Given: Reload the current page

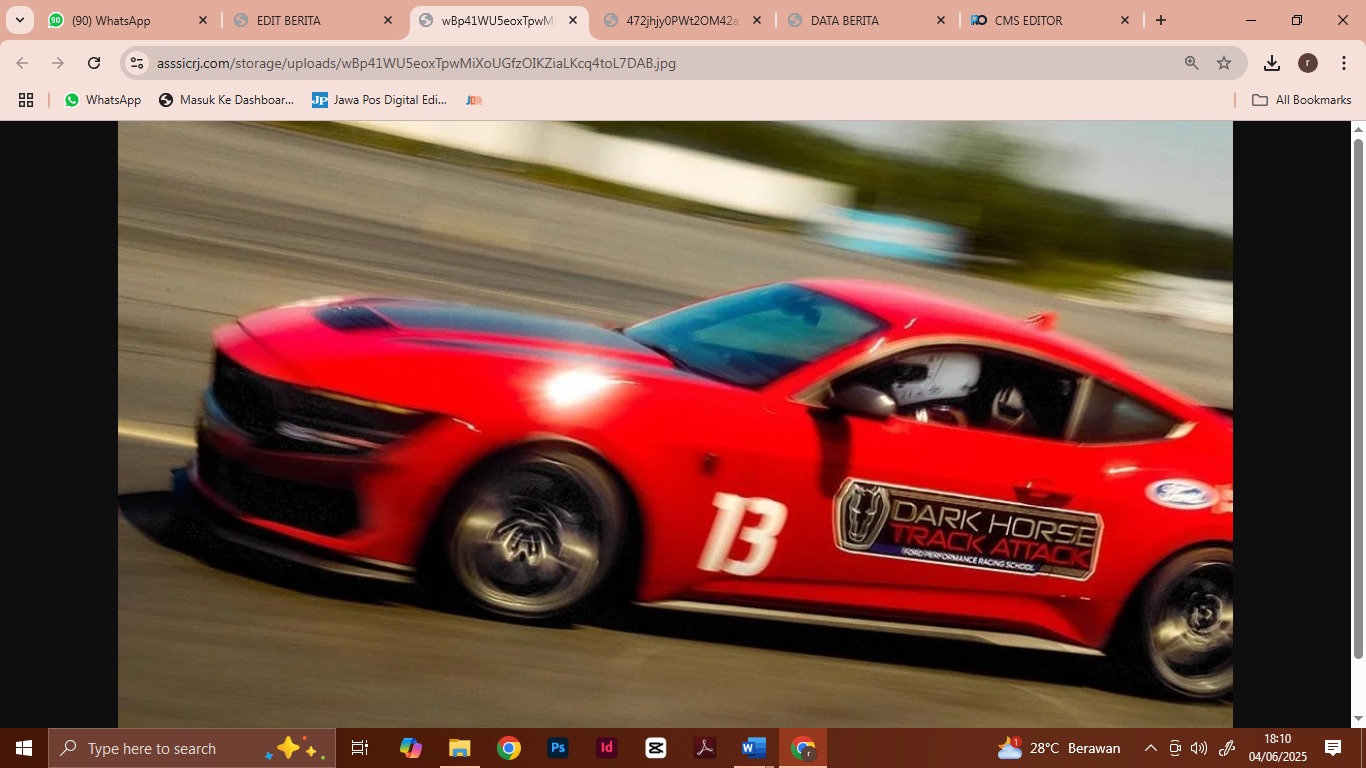Looking at the screenshot, I should [94, 63].
